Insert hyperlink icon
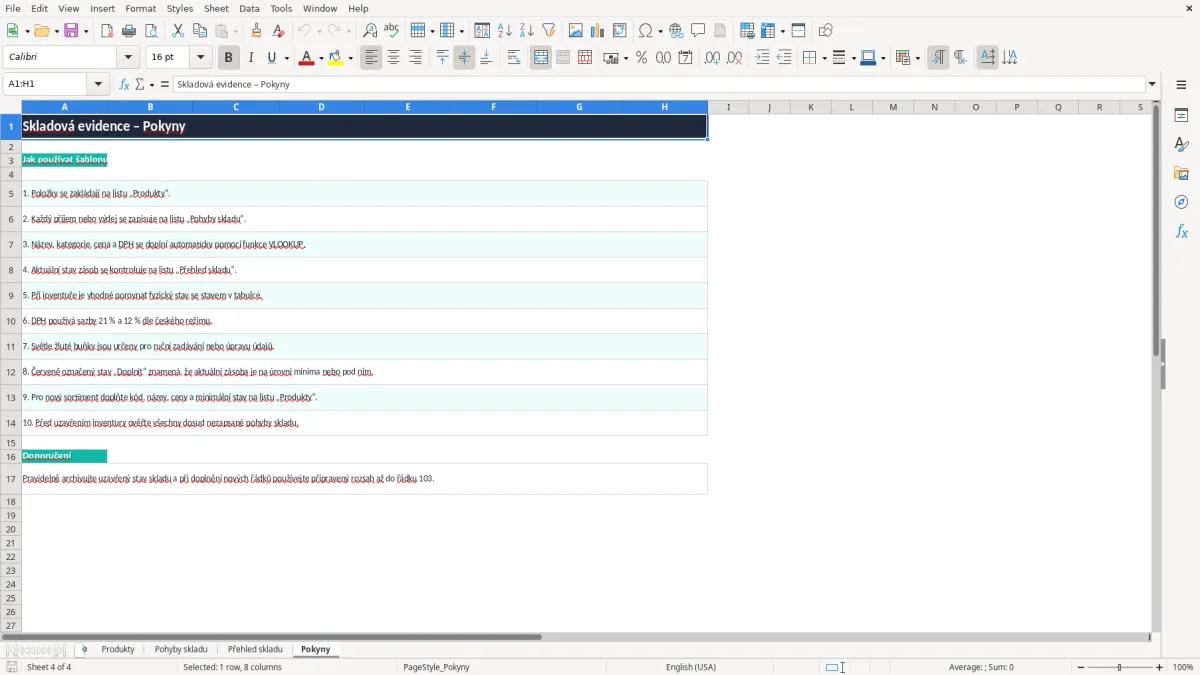 point(677,31)
